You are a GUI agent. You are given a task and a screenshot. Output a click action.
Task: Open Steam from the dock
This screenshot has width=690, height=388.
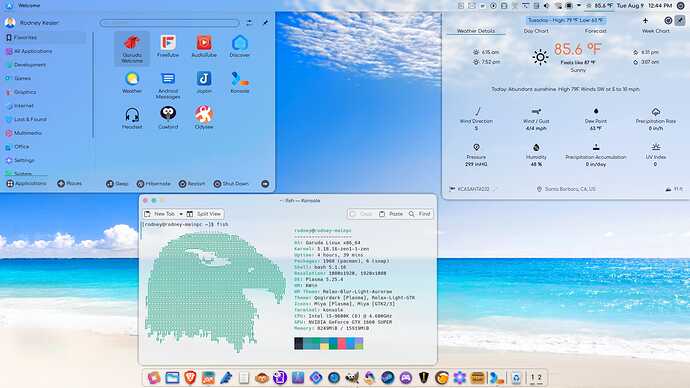click(388, 377)
